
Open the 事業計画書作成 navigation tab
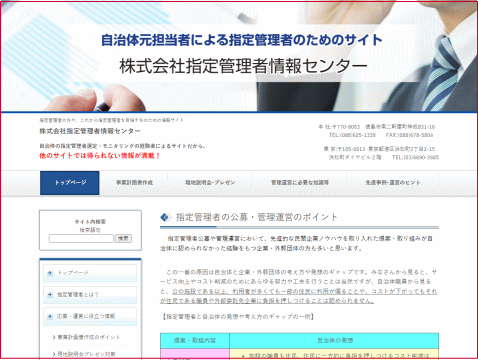coord(134,183)
